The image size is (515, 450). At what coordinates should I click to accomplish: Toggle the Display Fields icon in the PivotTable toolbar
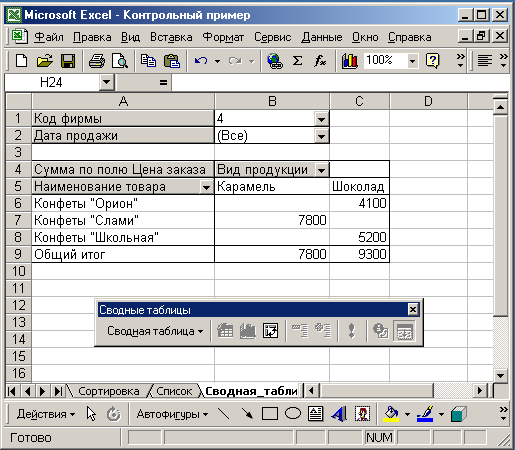[404, 331]
